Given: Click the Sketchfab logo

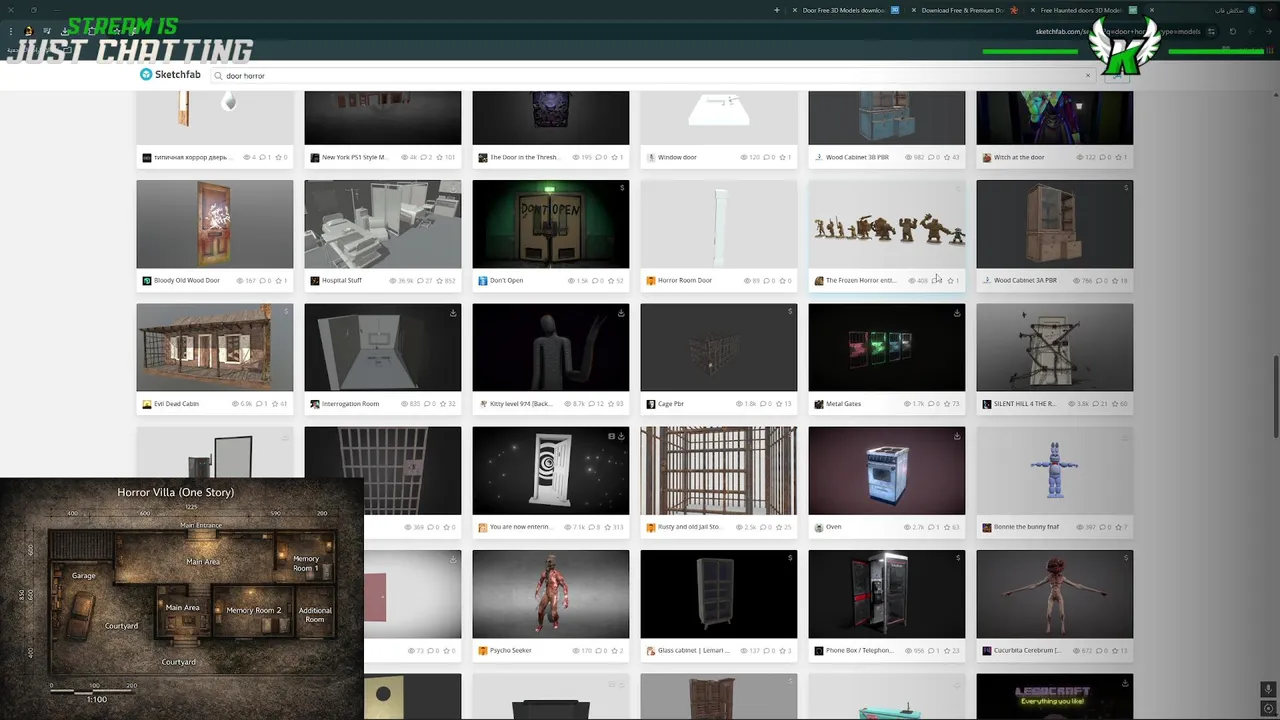Looking at the screenshot, I should (x=170, y=75).
